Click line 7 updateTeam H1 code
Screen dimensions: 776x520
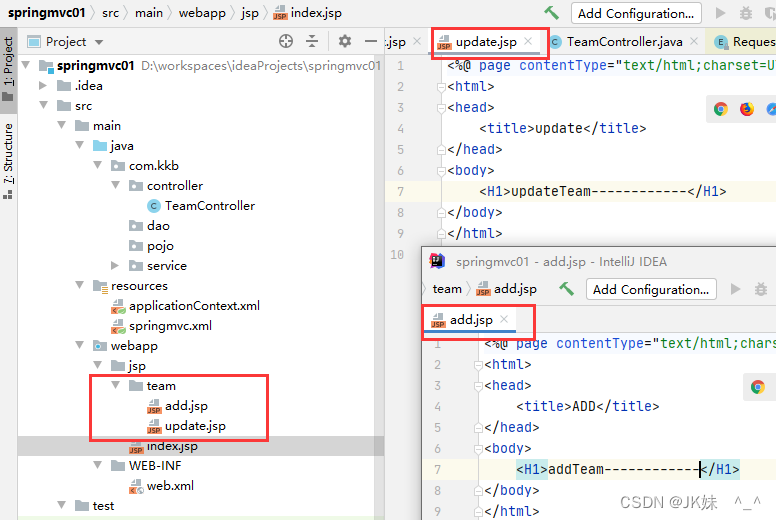pyautogui.click(x=603, y=191)
